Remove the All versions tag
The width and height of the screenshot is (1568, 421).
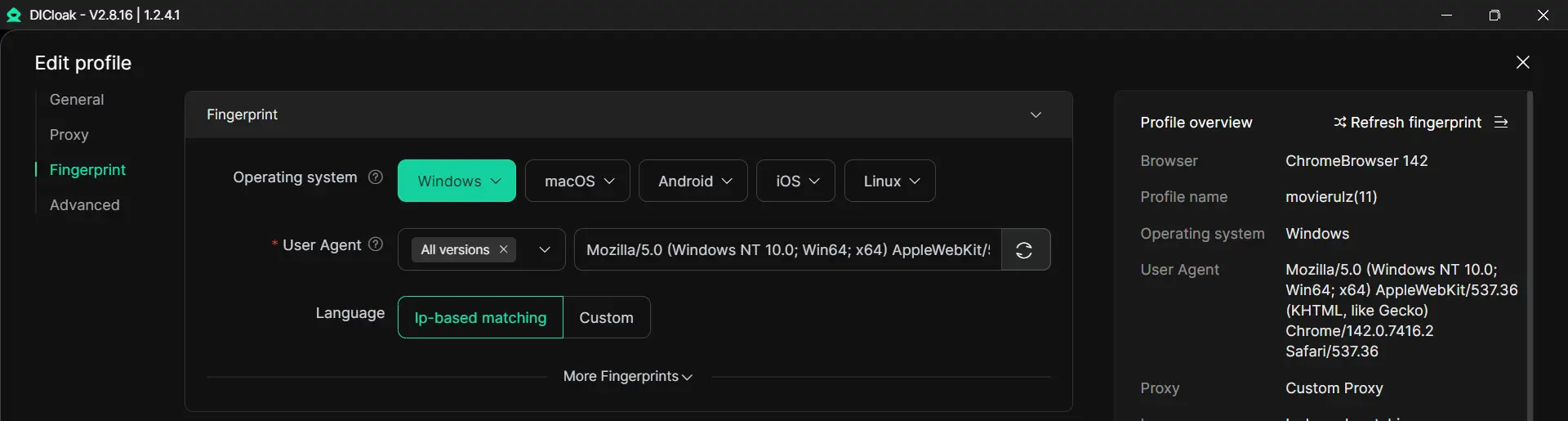point(504,250)
